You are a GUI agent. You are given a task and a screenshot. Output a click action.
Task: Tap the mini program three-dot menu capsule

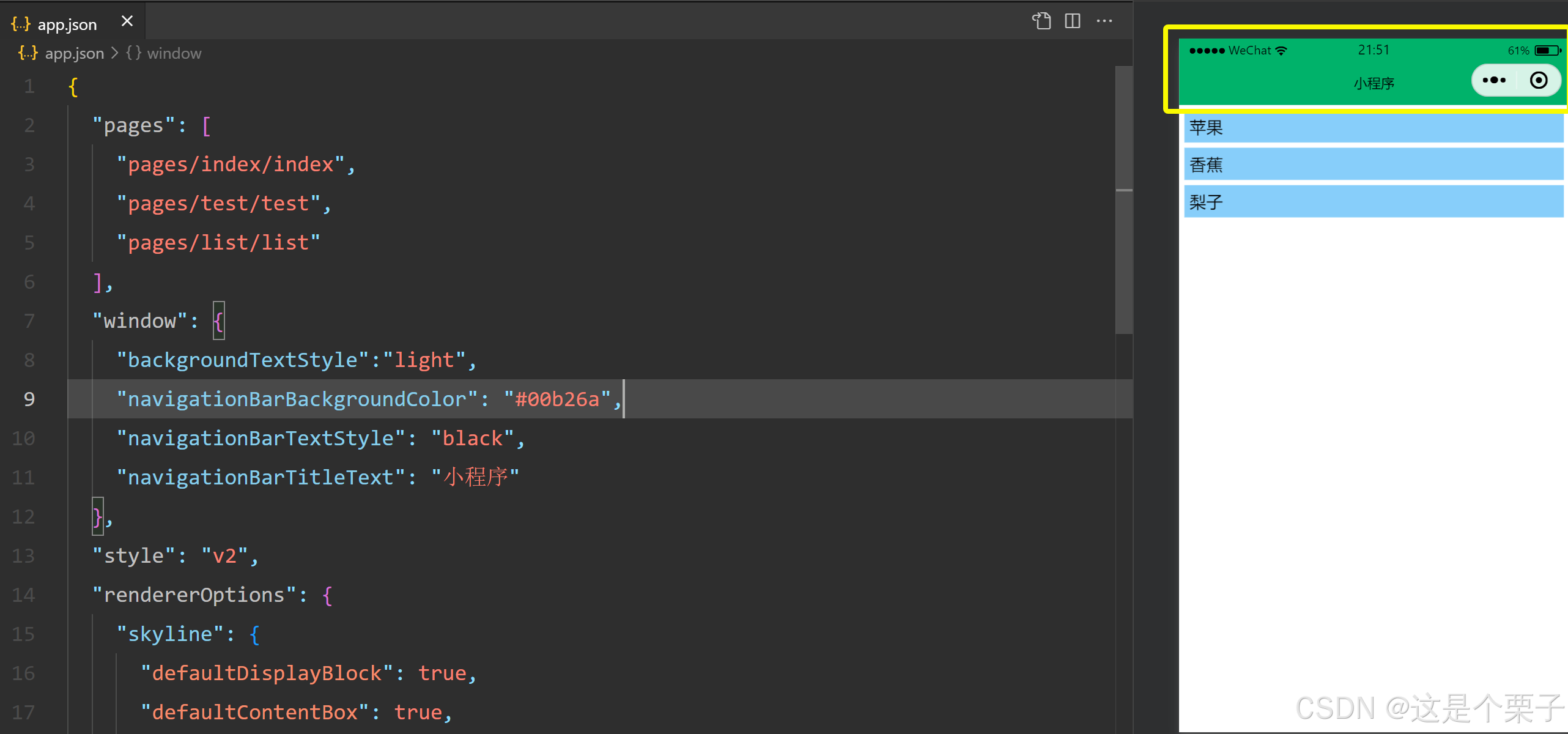(x=1494, y=80)
